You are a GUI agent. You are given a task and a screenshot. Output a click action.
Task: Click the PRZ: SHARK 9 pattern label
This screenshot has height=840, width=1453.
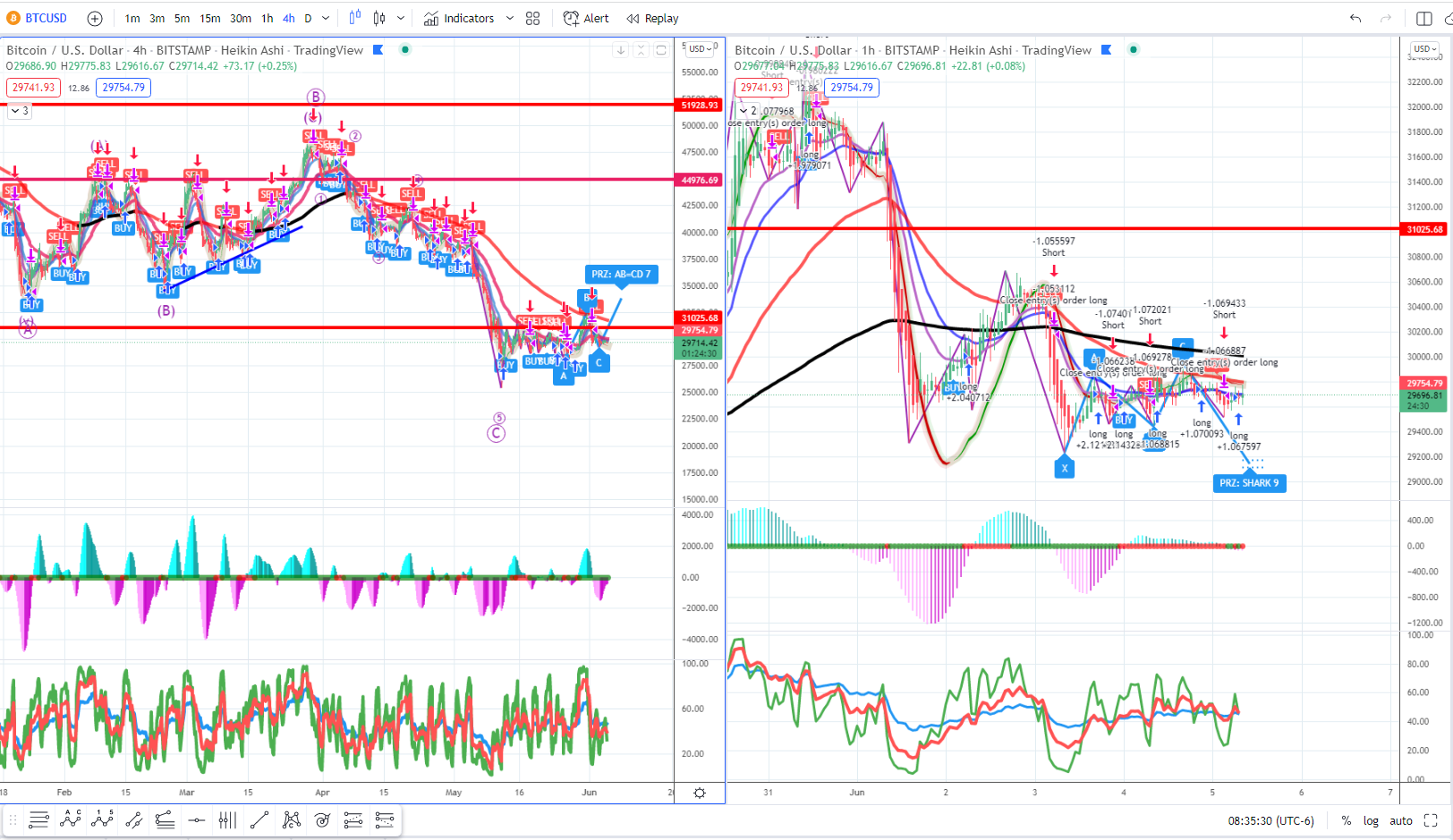(x=1249, y=483)
